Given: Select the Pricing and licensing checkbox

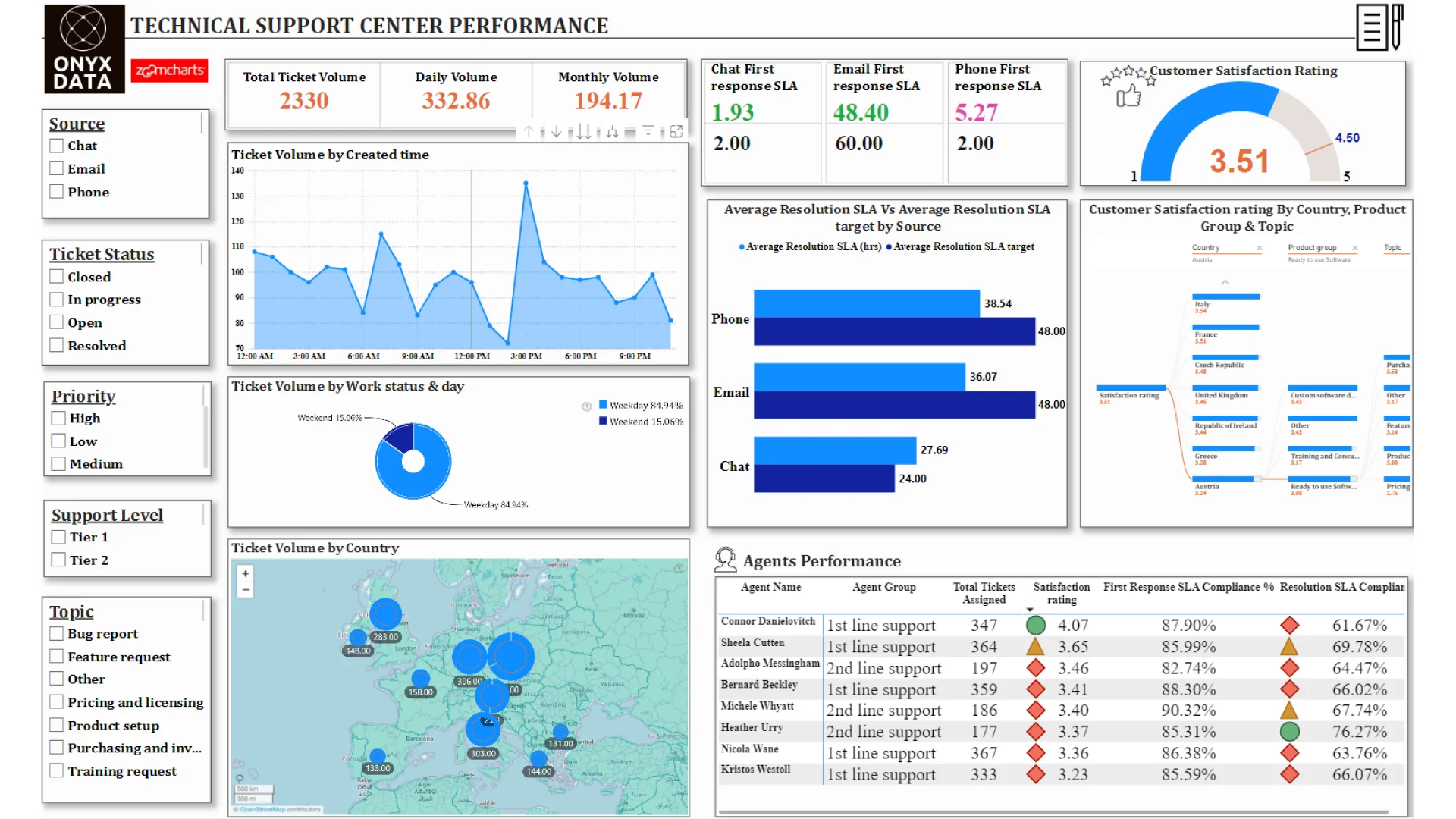Looking at the screenshot, I should 57,702.
